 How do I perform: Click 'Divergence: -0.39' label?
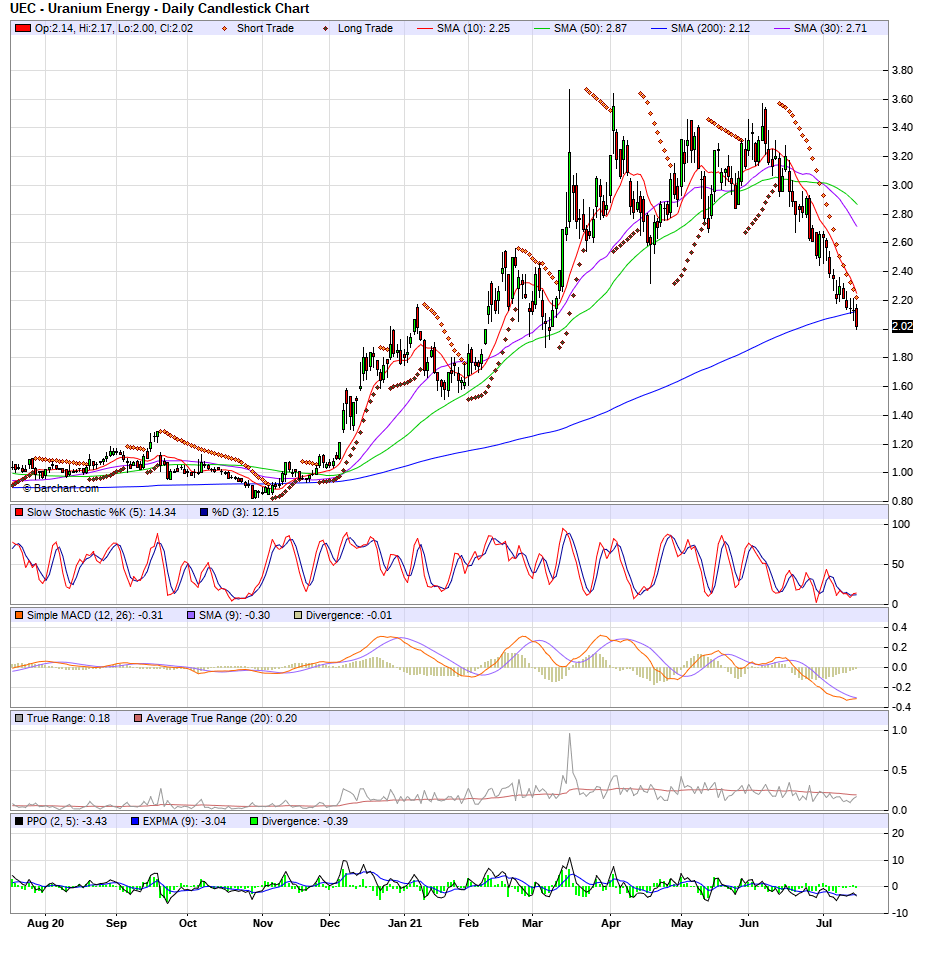tap(305, 821)
